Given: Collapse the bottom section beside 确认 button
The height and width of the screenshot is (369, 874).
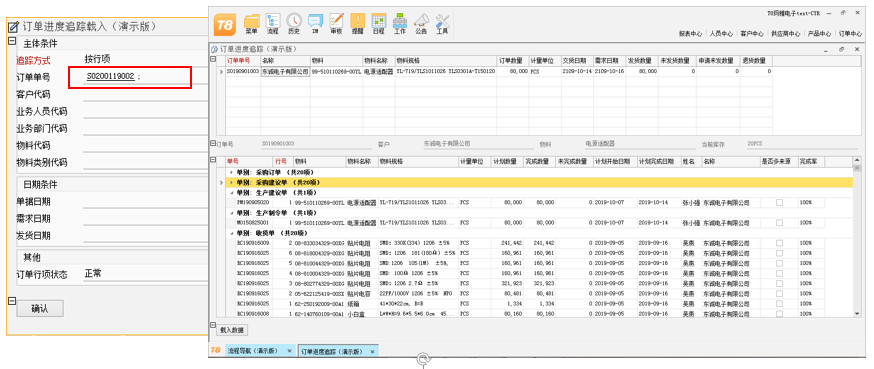Looking at the screenshot, I should click(x=12, y=302).
